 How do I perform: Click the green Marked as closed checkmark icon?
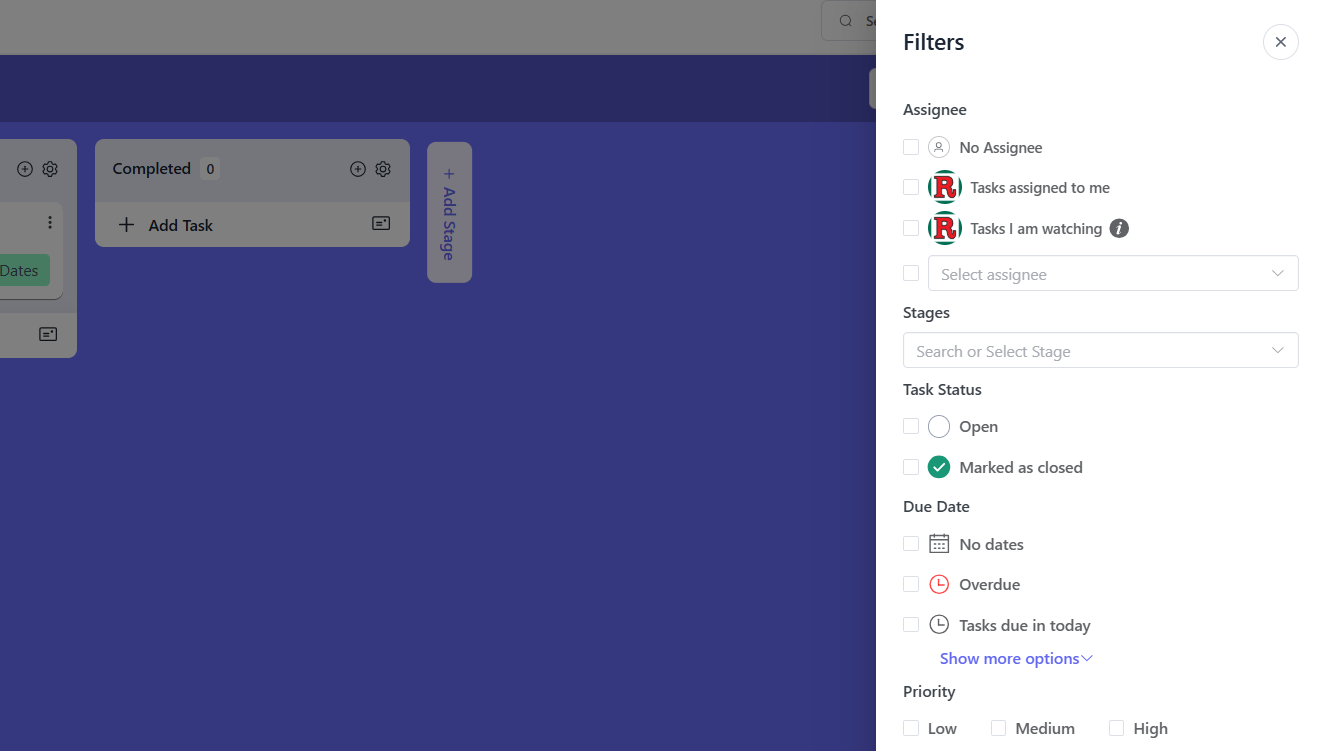[x=938, y=467]
